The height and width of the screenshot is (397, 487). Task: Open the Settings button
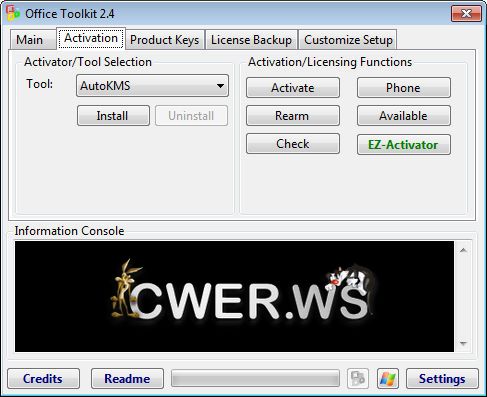[x=442, y=379]
